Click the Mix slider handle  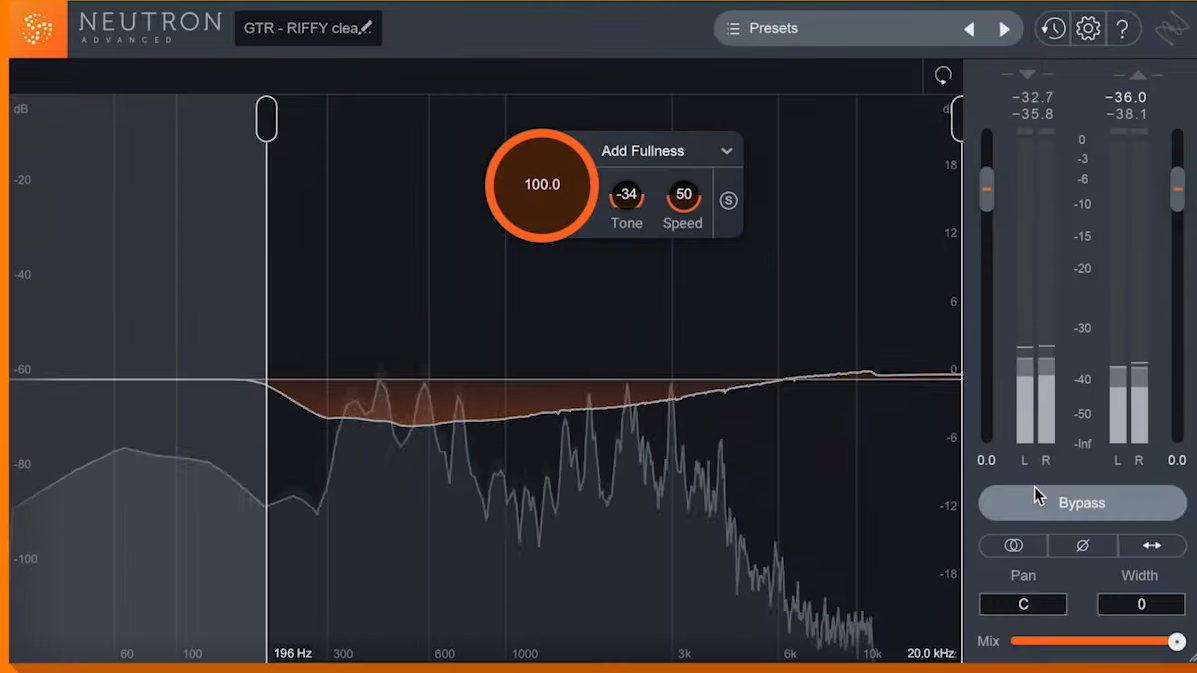click(x=1176, y=641)
